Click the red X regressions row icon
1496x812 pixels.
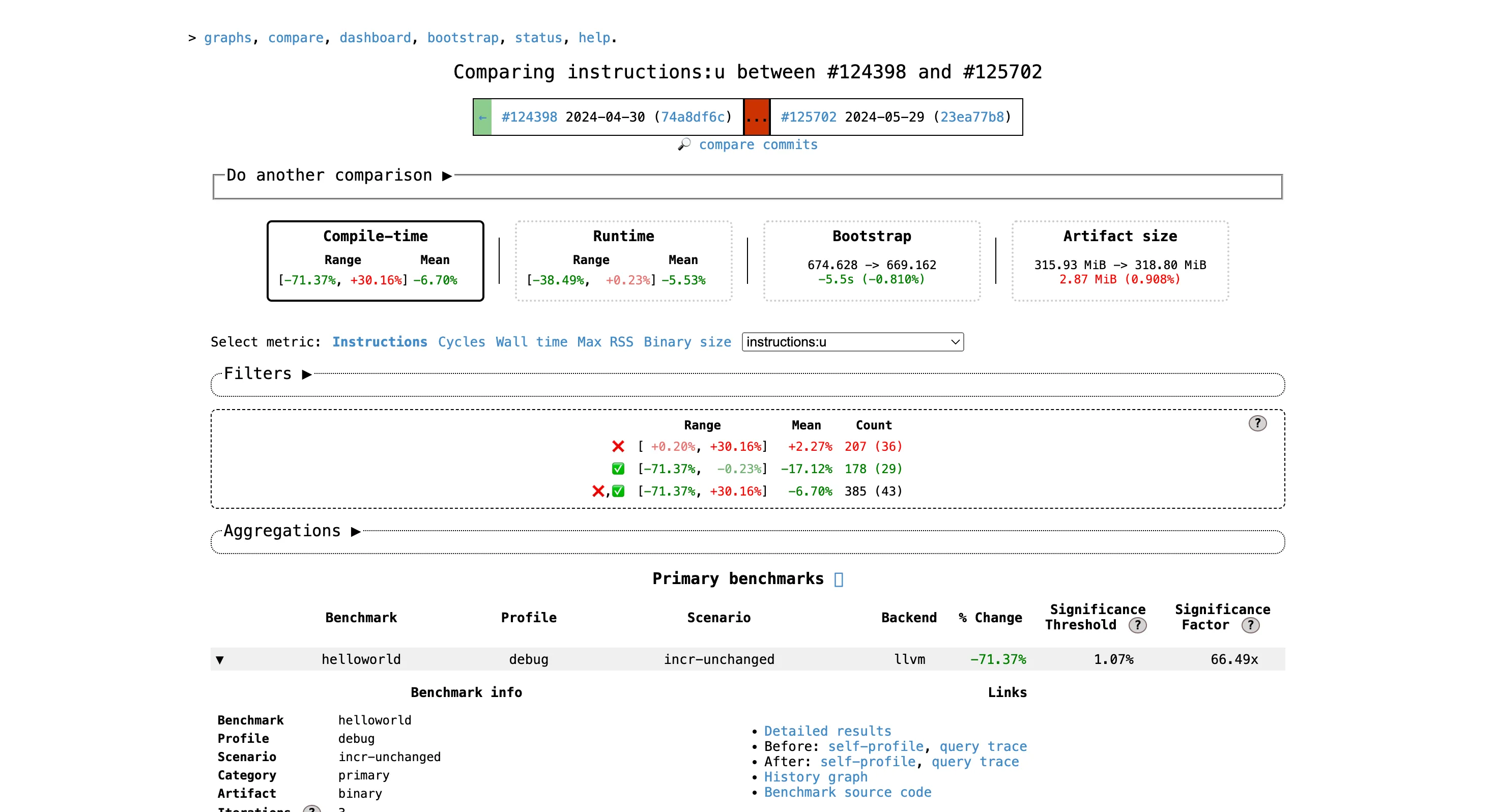pyautogui.click(x=618, y=447)
